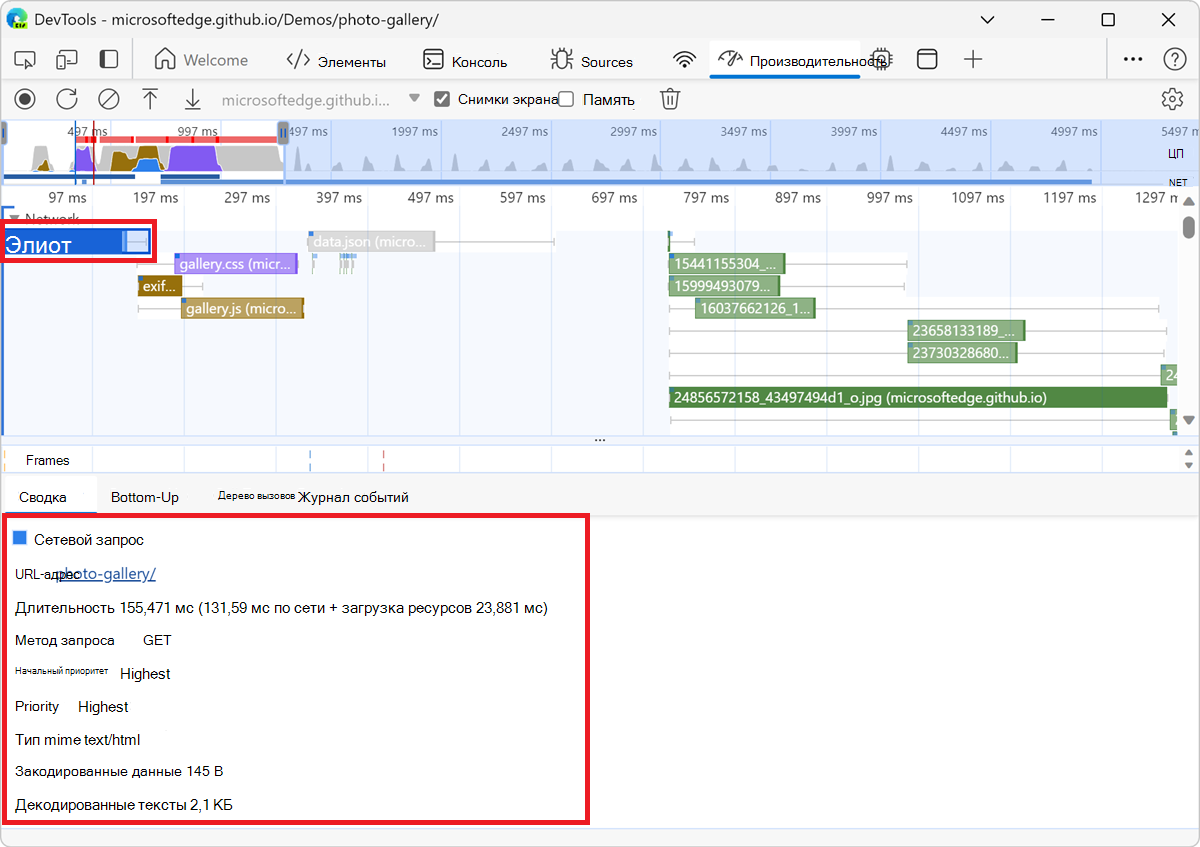Open the help question mark icon
The width and height of the screenshot is (1200, 847).
pos(1175,60)
